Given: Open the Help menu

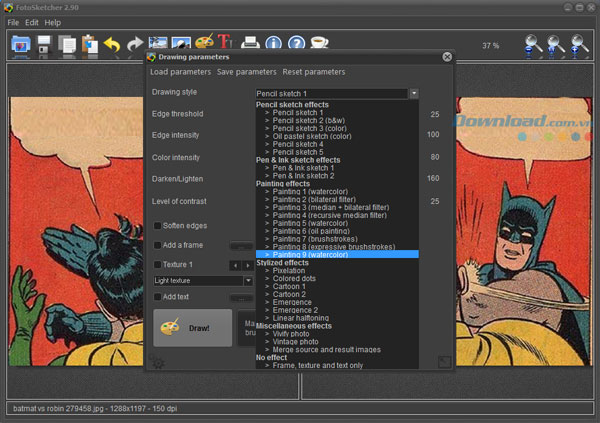Looking at the screenshot, I should 52,23.
